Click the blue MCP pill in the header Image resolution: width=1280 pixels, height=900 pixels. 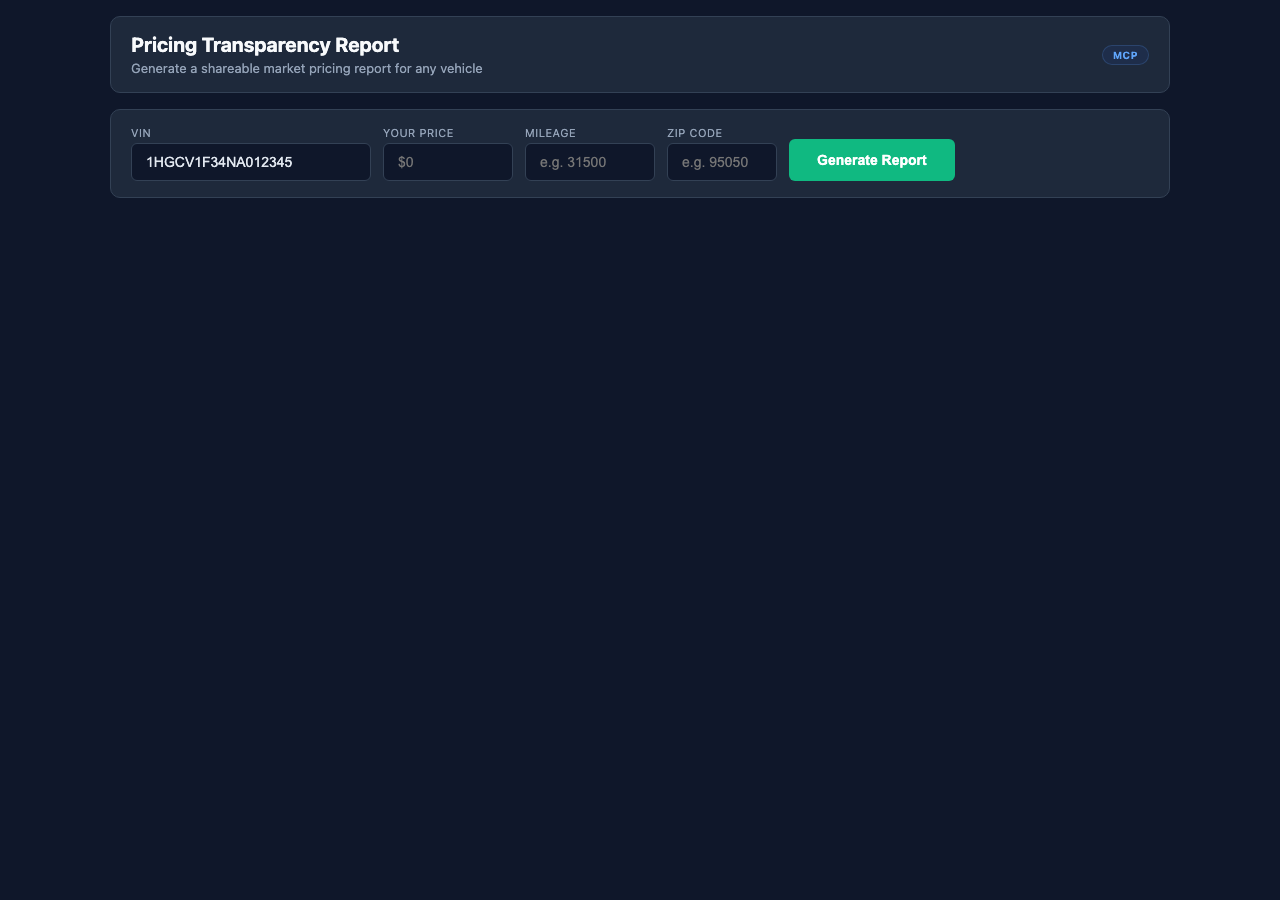click(x=1125, y=55)
